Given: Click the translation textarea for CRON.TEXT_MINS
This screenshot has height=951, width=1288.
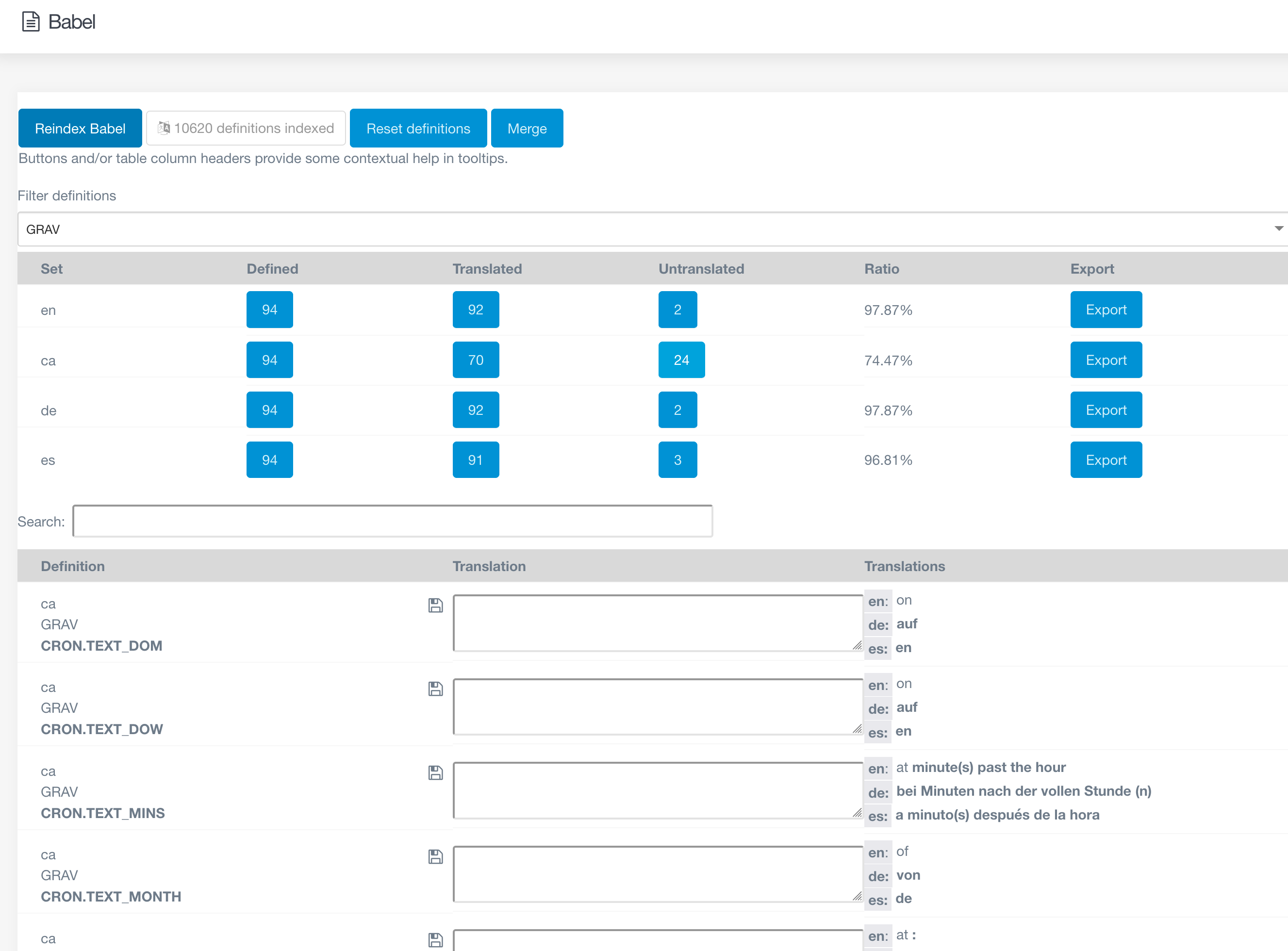Looking at the screenshot, I should tap(658, 790).
